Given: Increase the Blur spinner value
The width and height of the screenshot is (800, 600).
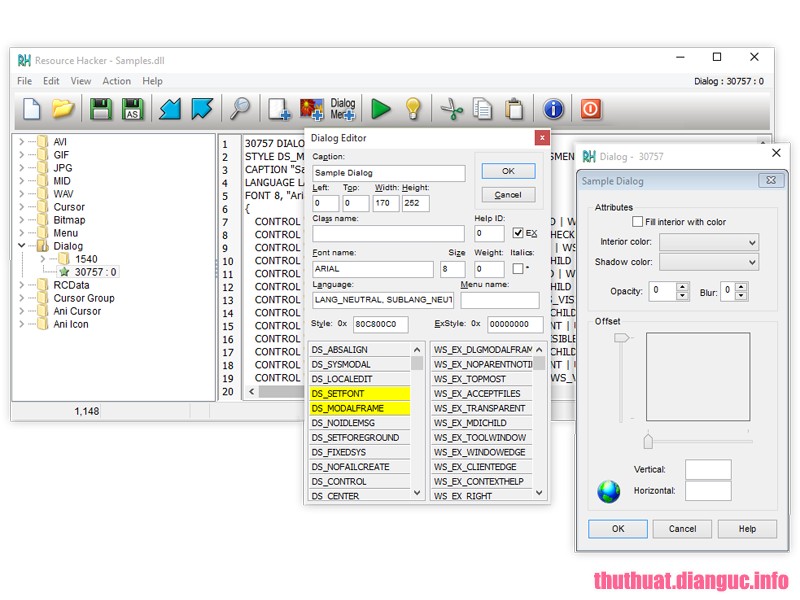Looking at the screenshot, I should pyautogui.click(x=741, y=287).
